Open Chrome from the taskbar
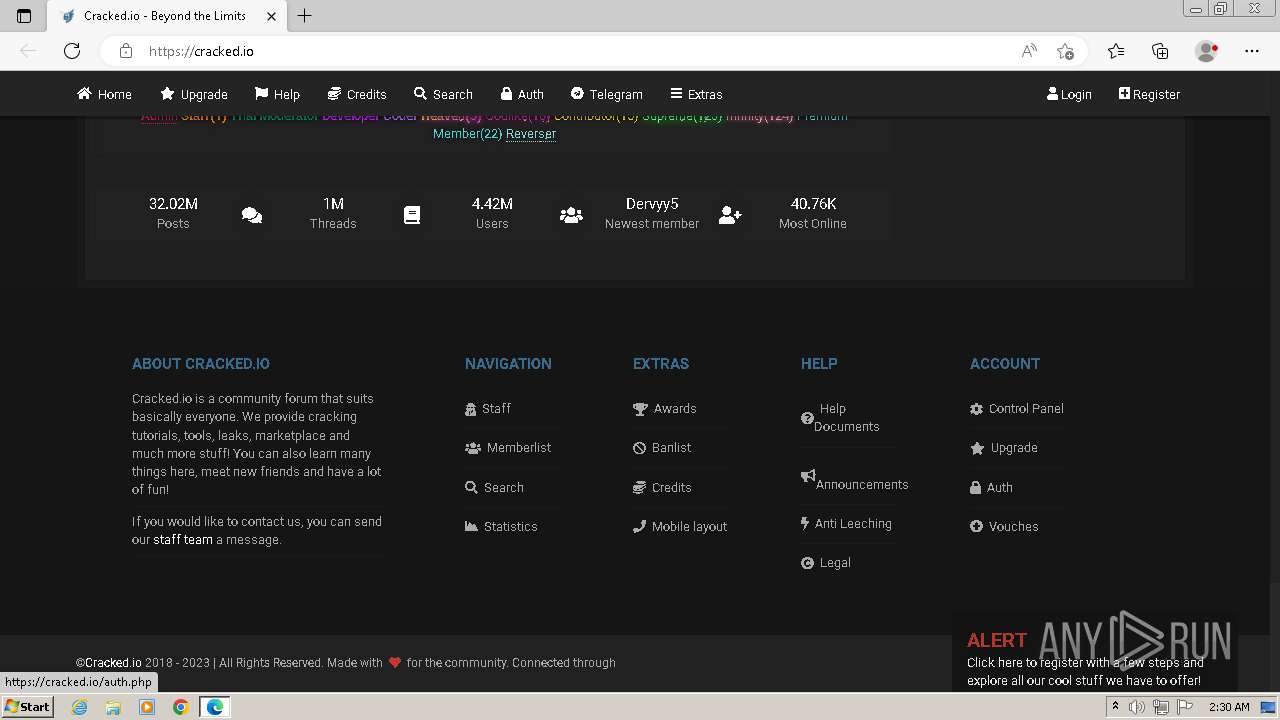Image resolution: width=1280 pixels, height=720 pixels. (180, 707)
